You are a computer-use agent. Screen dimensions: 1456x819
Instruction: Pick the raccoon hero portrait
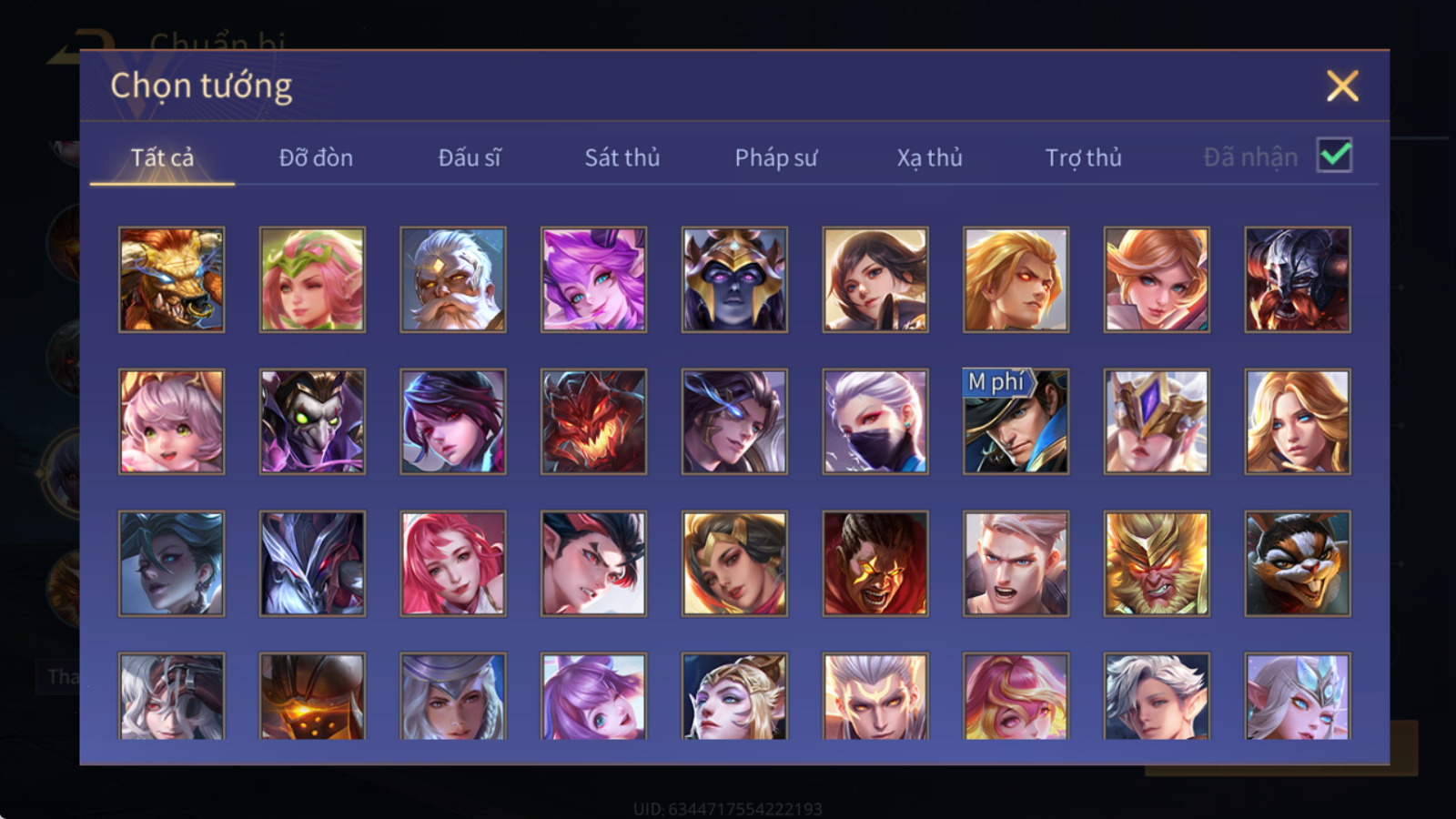click(x=1297, y=563)
